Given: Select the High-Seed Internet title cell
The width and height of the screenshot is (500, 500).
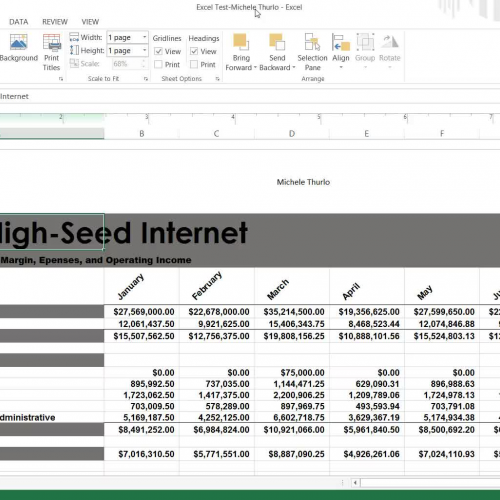Looking at the screenshot, I should coord(52,232).
